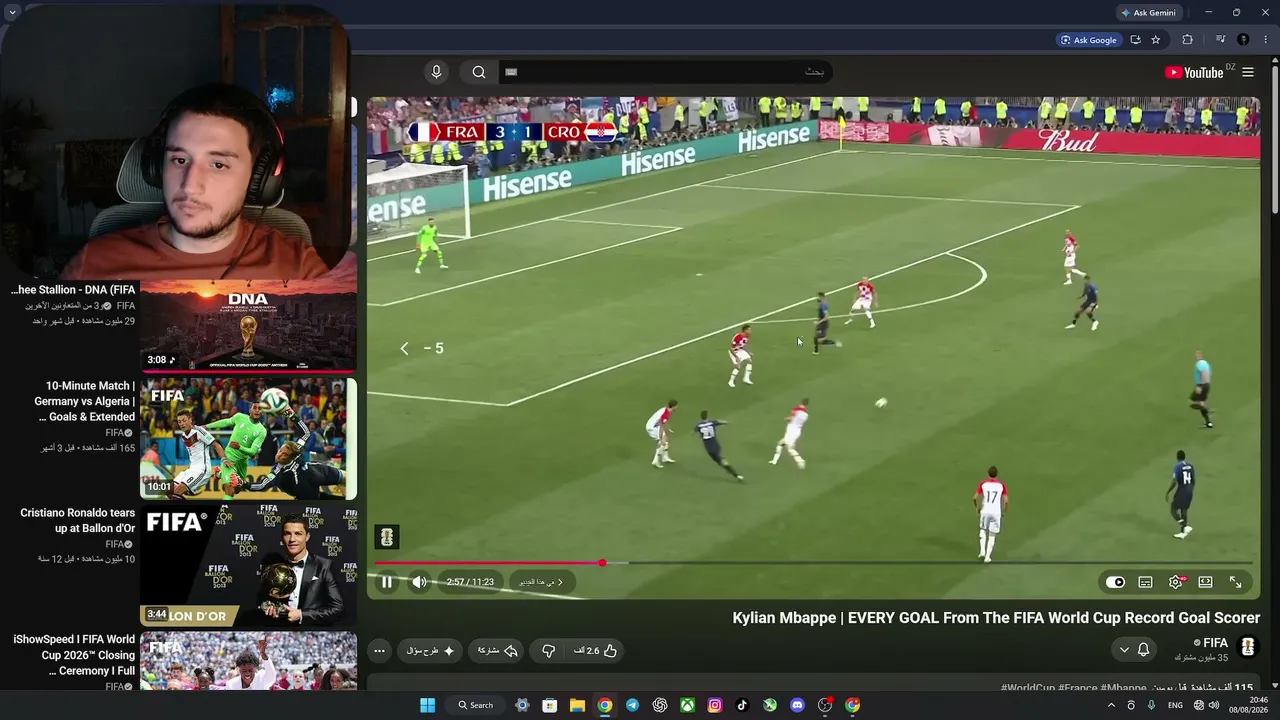1280x720 pixels.
Task: Open ChatGPT app in the taskbar
Action: pyautogui.click(x=660, y=705)
